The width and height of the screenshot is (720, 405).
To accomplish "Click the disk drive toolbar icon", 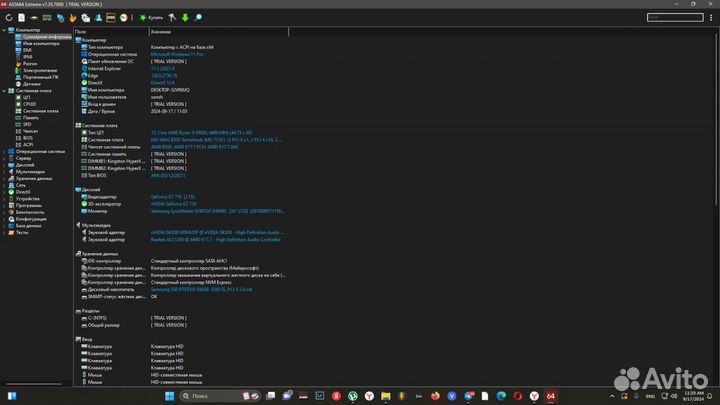I will pyautogui.click(x=34, y=17).
